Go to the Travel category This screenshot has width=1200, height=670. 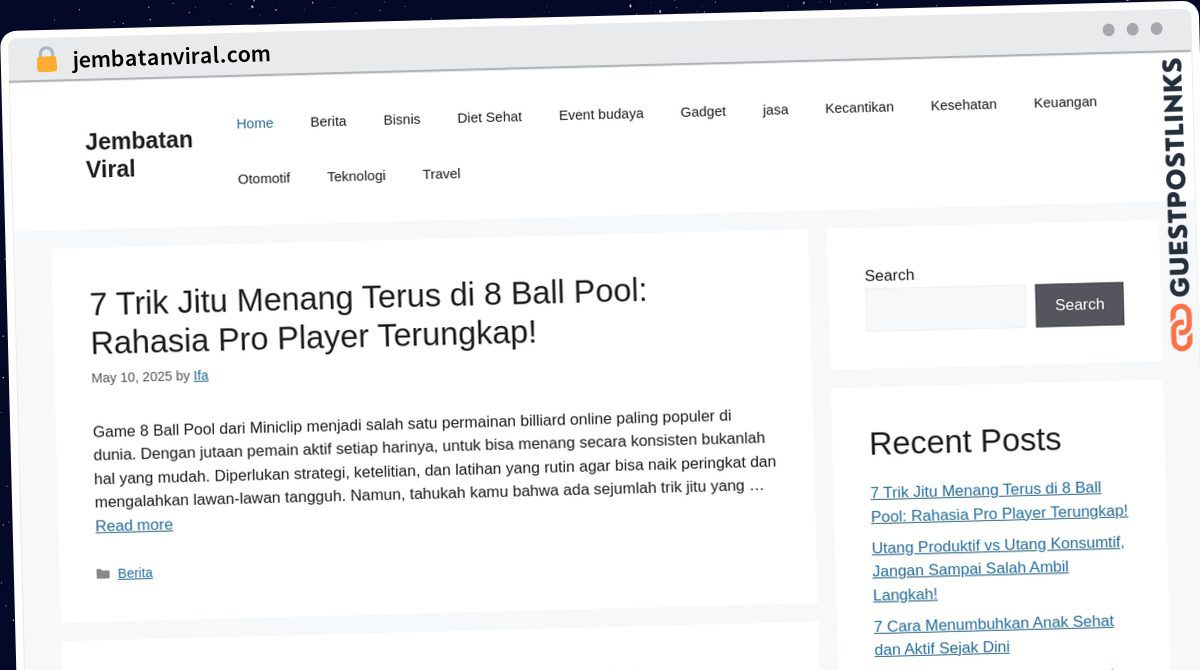click(x=441, y=174)
